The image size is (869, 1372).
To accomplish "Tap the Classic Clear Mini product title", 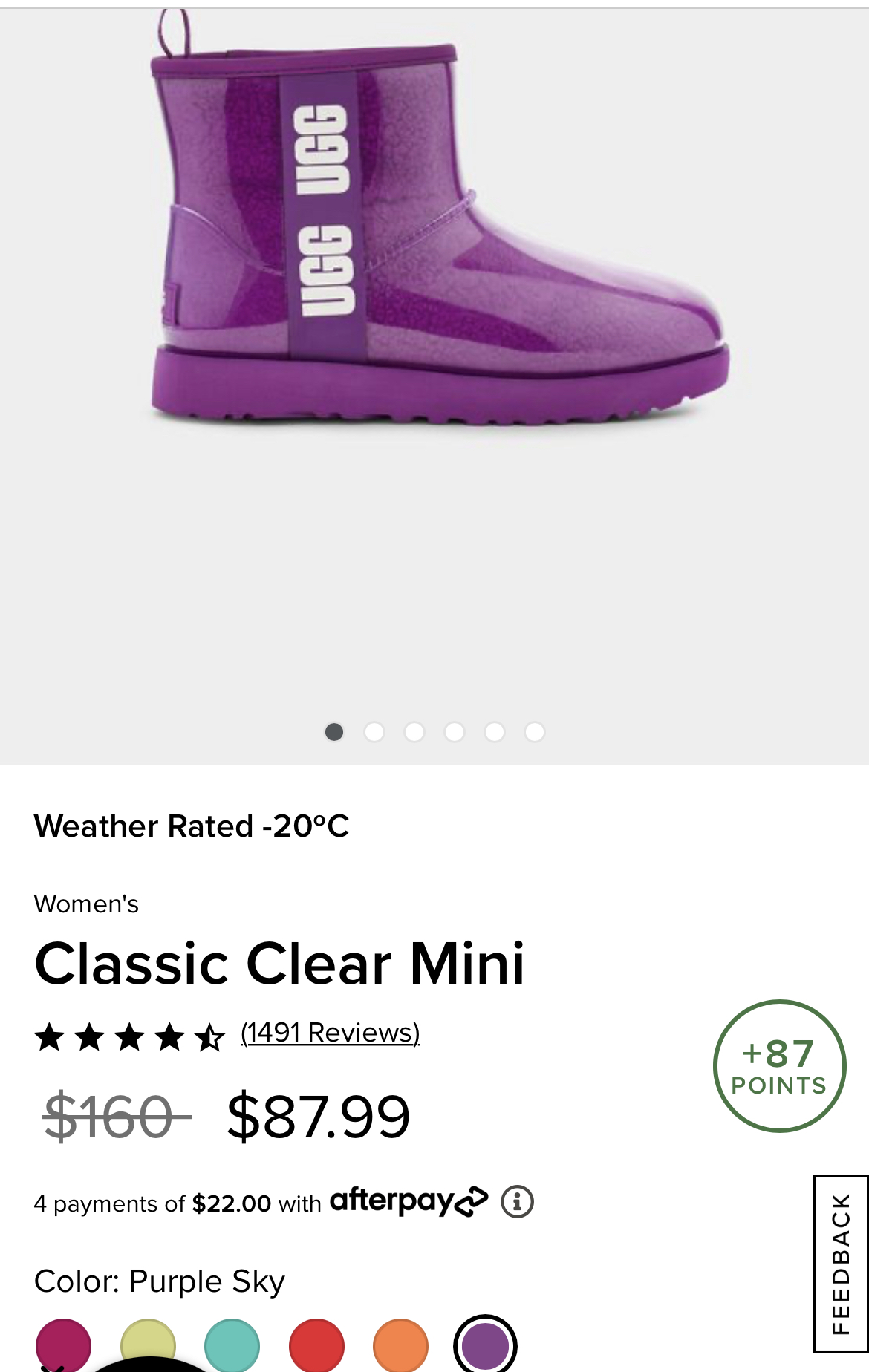I will click(x=280, y=964).
